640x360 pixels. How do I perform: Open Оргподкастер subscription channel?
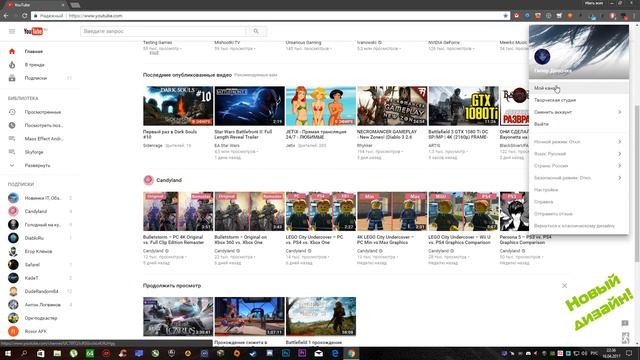(x=40, y=318)
